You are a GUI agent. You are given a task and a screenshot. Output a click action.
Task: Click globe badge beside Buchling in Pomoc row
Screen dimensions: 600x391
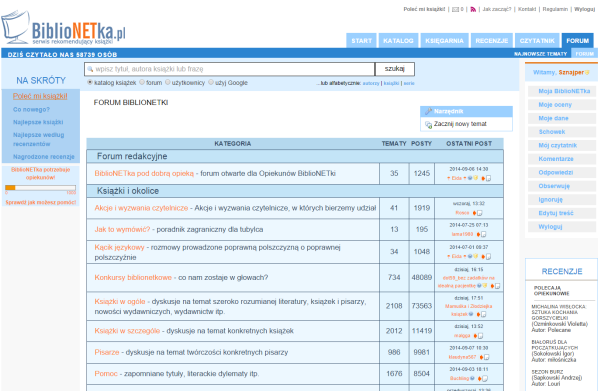tap(472, 378)
